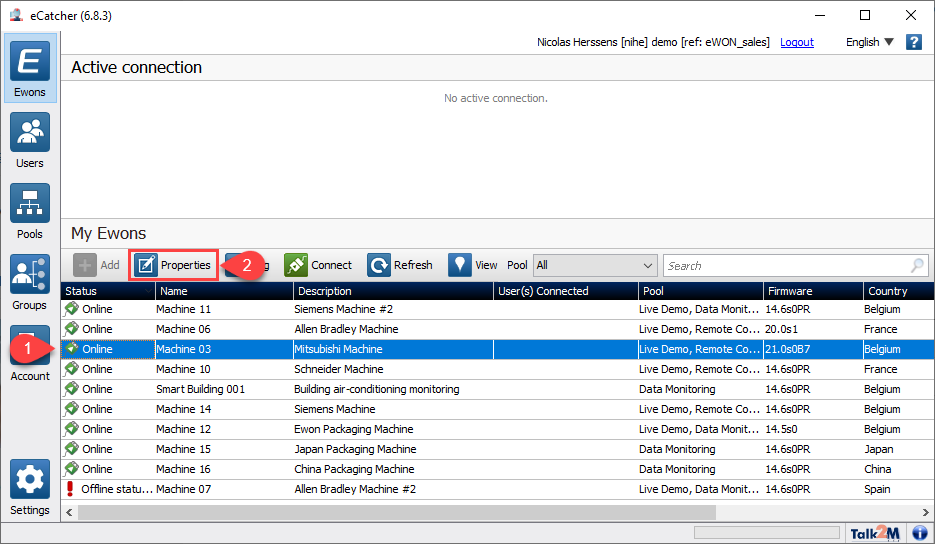Sort by User(s) Connected column header
This screenshot has height=544, width=935.
[566, 290]
